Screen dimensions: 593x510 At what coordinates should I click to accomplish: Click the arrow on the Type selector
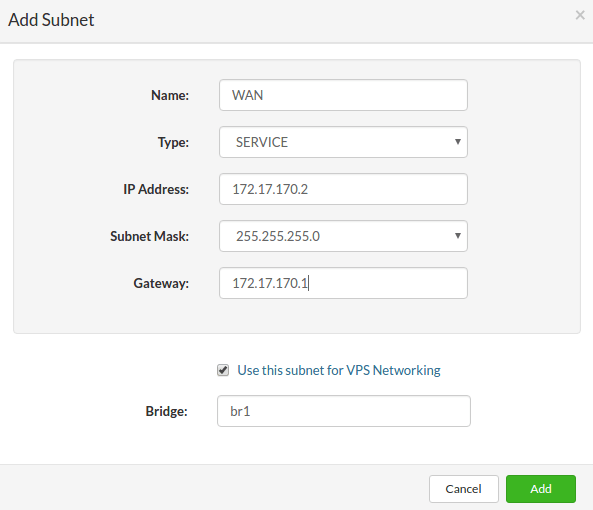click(458, 142)
